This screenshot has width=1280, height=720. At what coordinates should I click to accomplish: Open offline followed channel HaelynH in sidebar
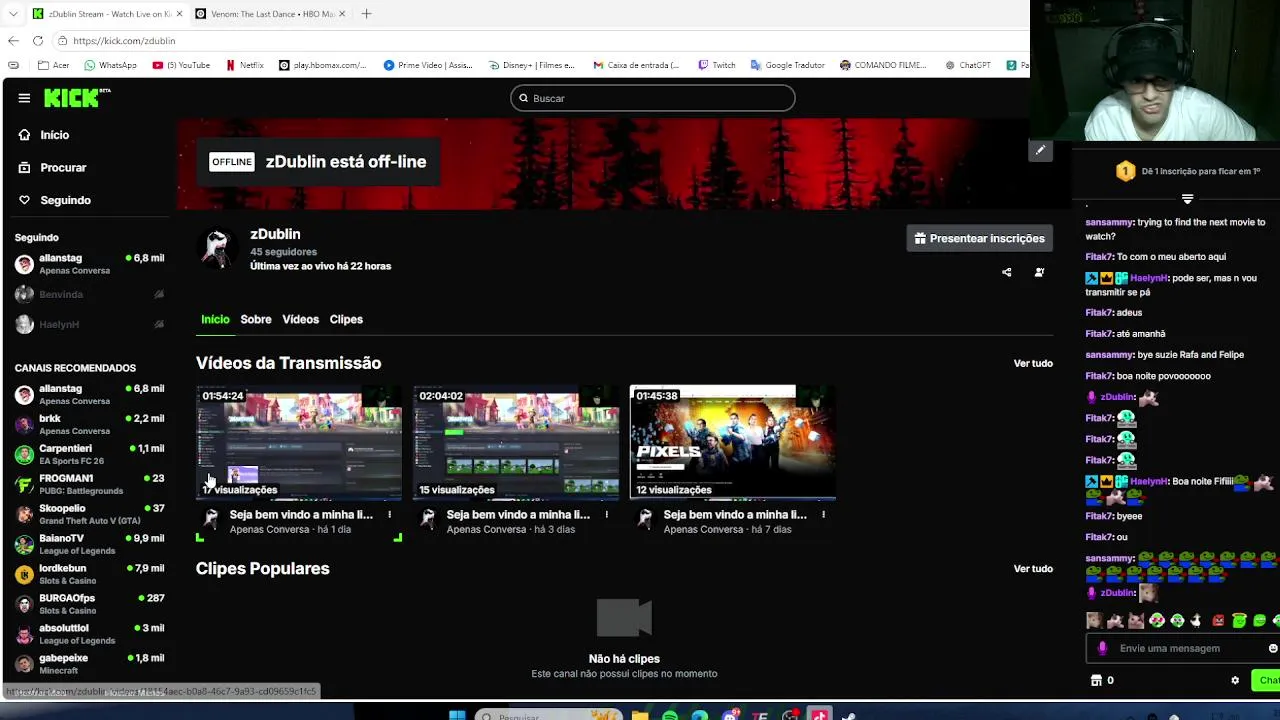89,324
